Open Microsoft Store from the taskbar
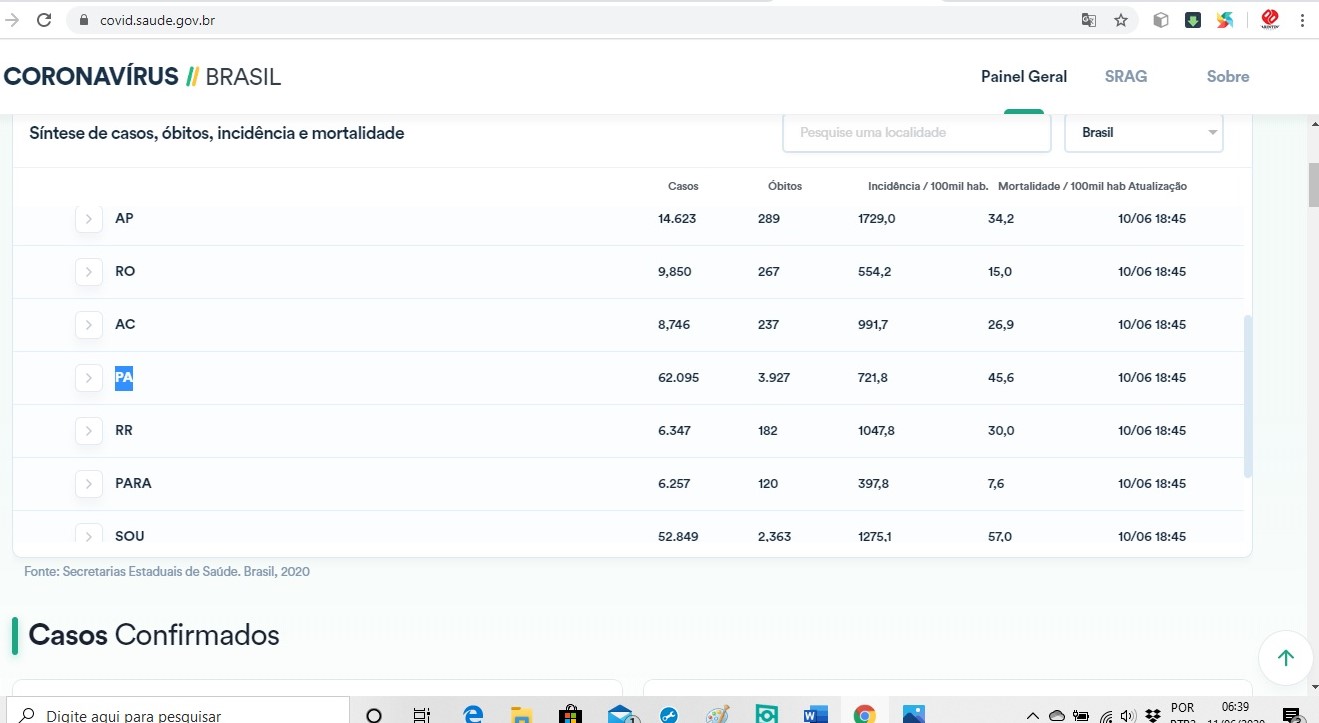Screen dimensions: 1319x723 (x=570, y=714)
